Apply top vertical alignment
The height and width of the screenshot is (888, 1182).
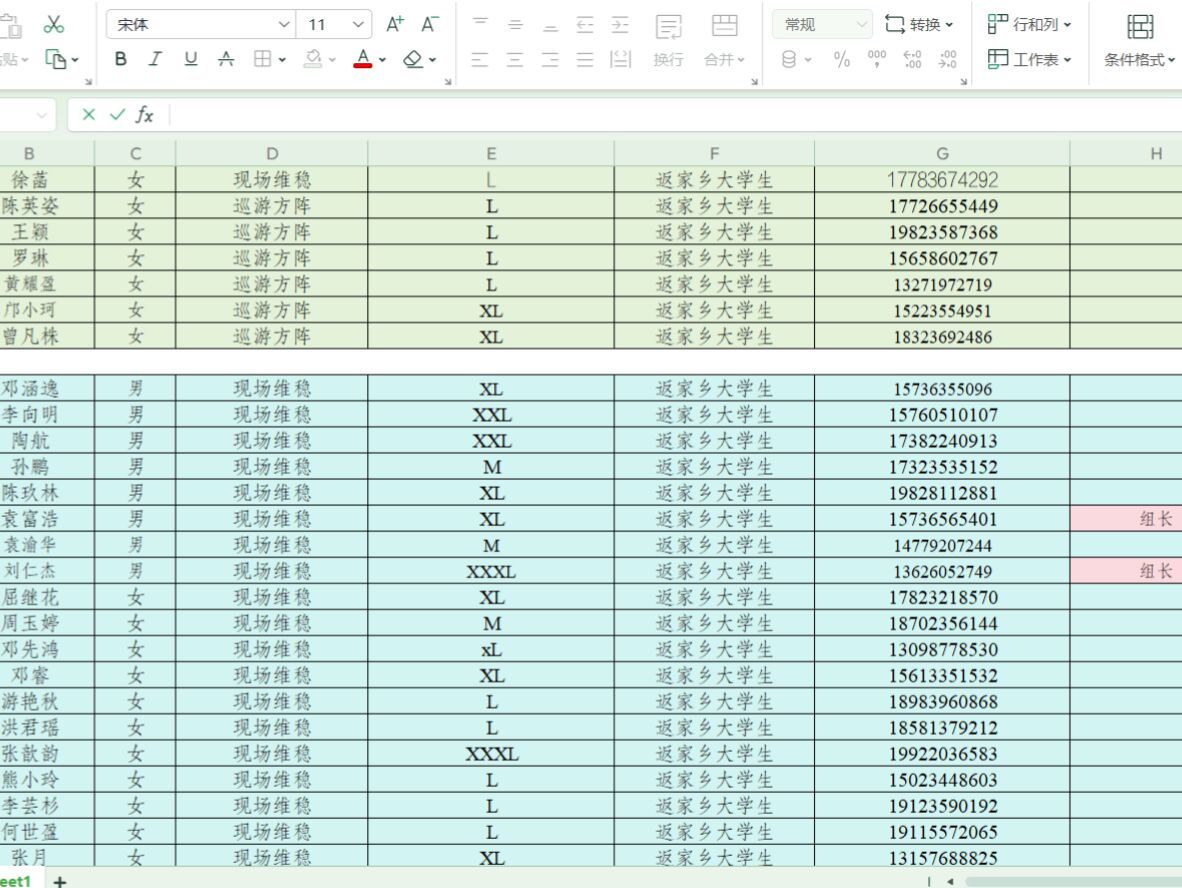click(480, 24)
